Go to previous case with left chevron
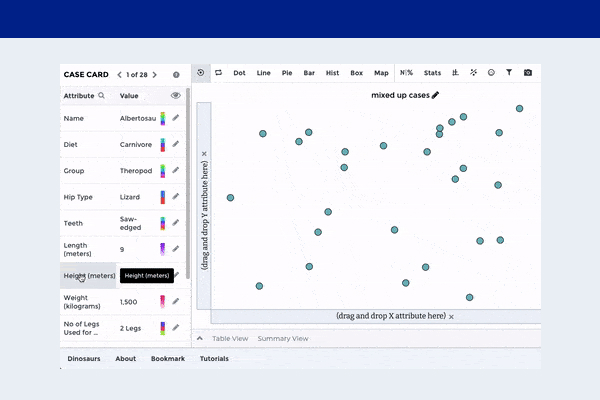Viewport: 600px width, 400px height. point(120,74)
